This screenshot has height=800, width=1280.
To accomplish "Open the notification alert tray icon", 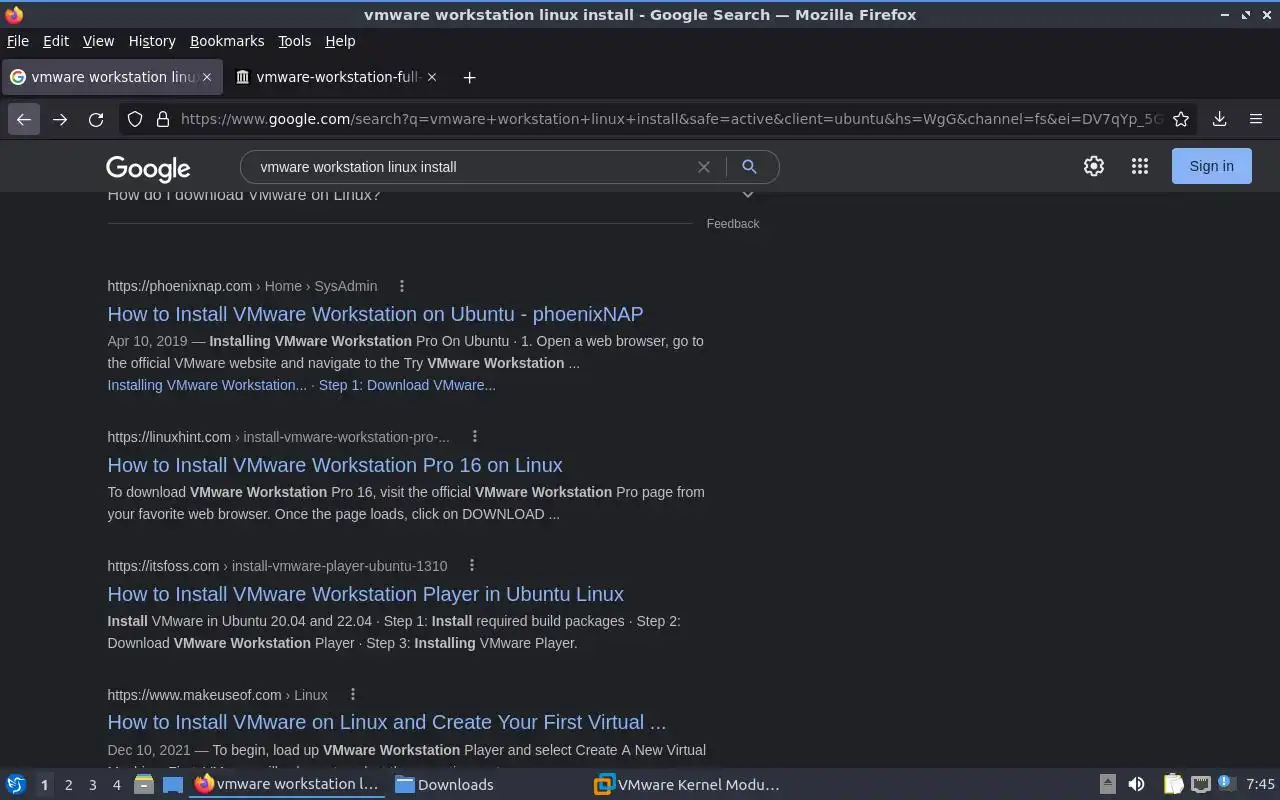I will (x=1227, y=784).
